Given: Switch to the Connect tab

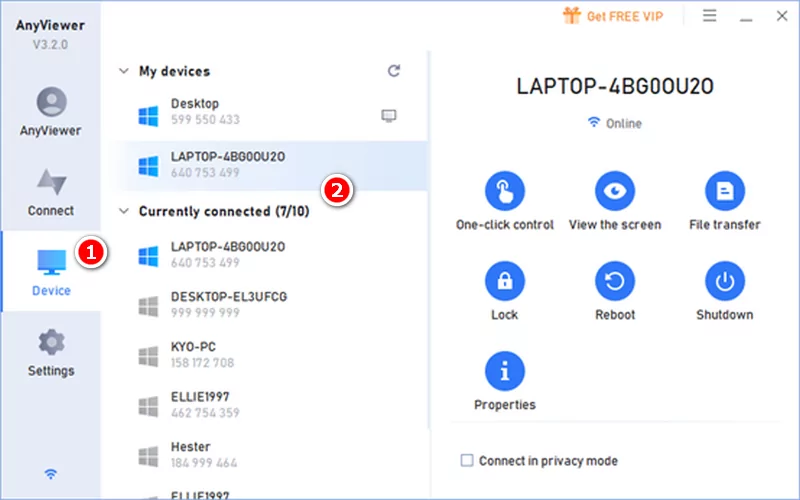Looking at the screenshot, I should [51, 192].
